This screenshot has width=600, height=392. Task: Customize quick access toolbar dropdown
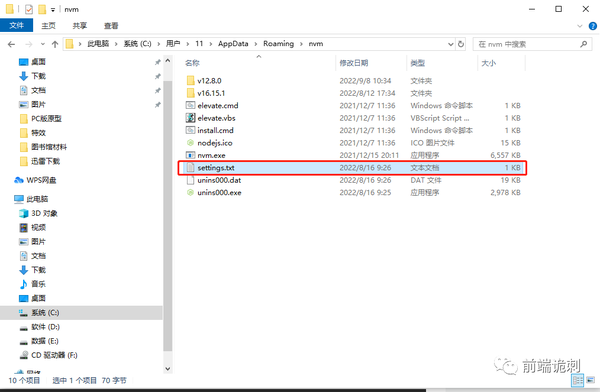[53, 10]
